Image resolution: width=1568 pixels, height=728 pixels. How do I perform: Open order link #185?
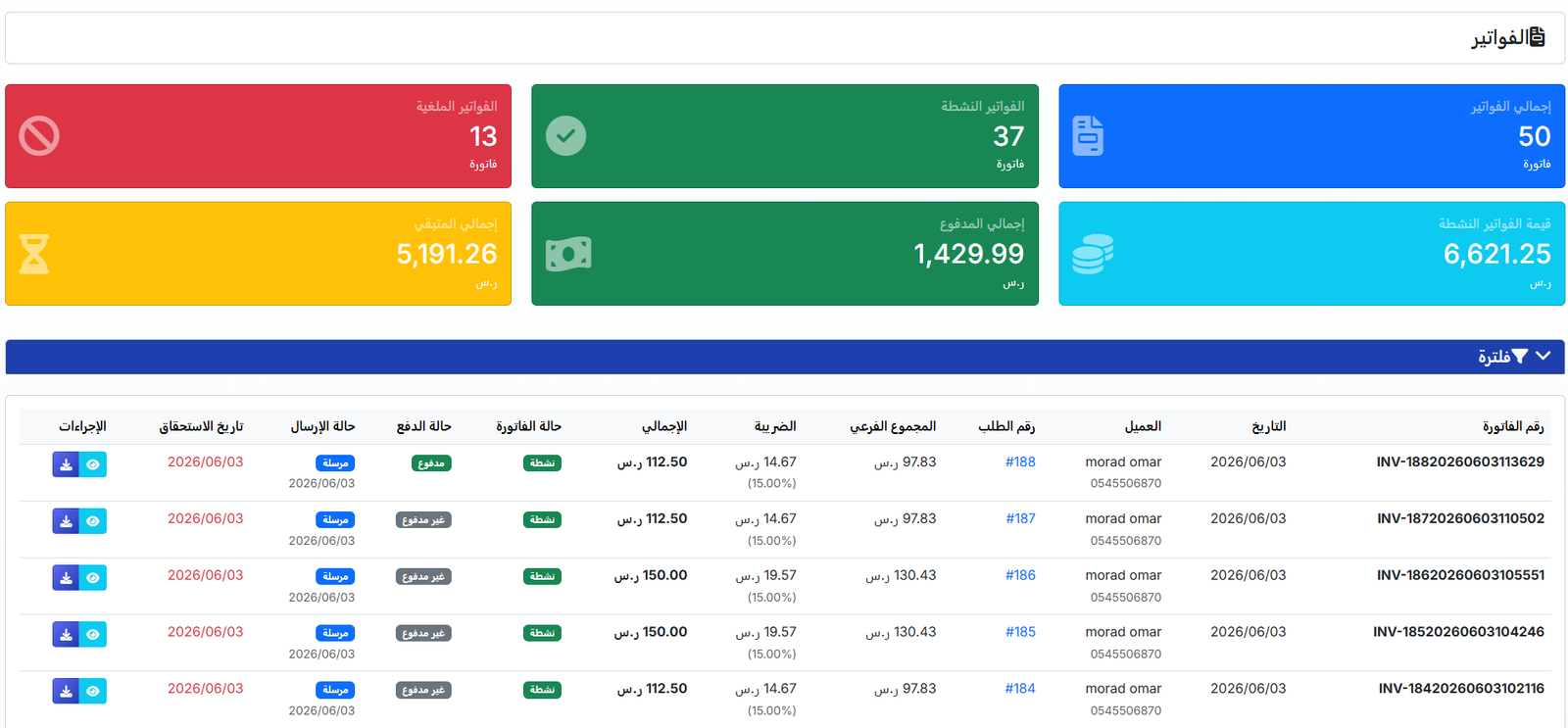(1020, 632)
